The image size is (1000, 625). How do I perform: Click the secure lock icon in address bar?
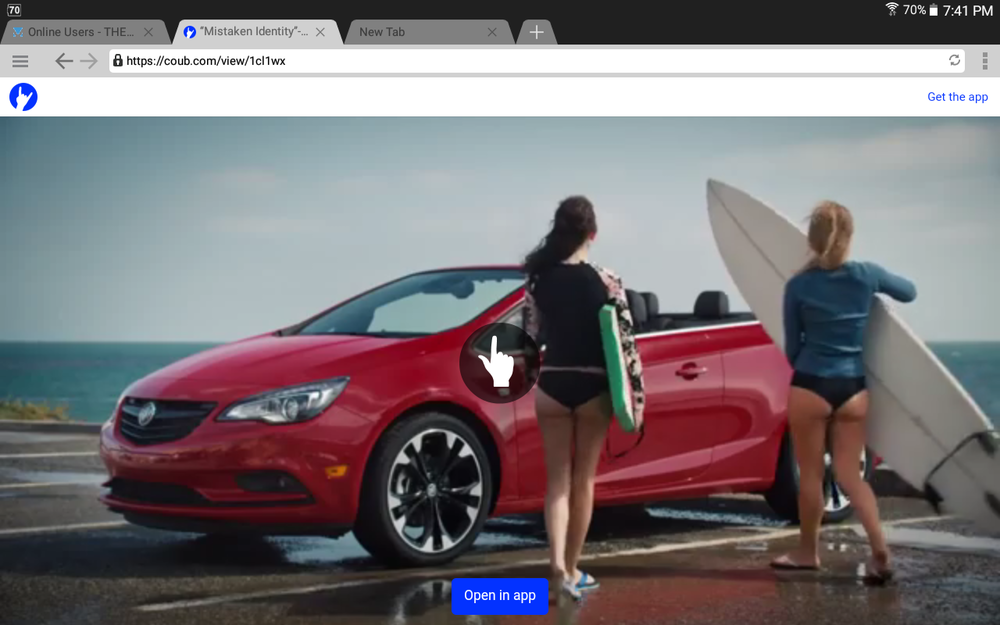tap(117, 61)
